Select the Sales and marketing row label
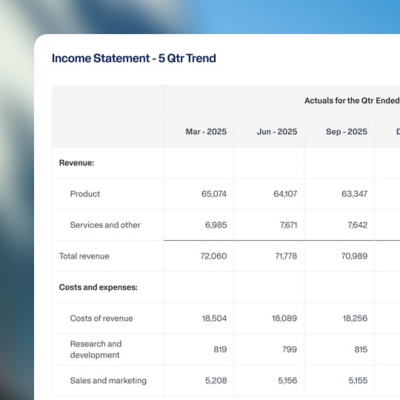Screen dimensions: 400x400 point(108,381)
